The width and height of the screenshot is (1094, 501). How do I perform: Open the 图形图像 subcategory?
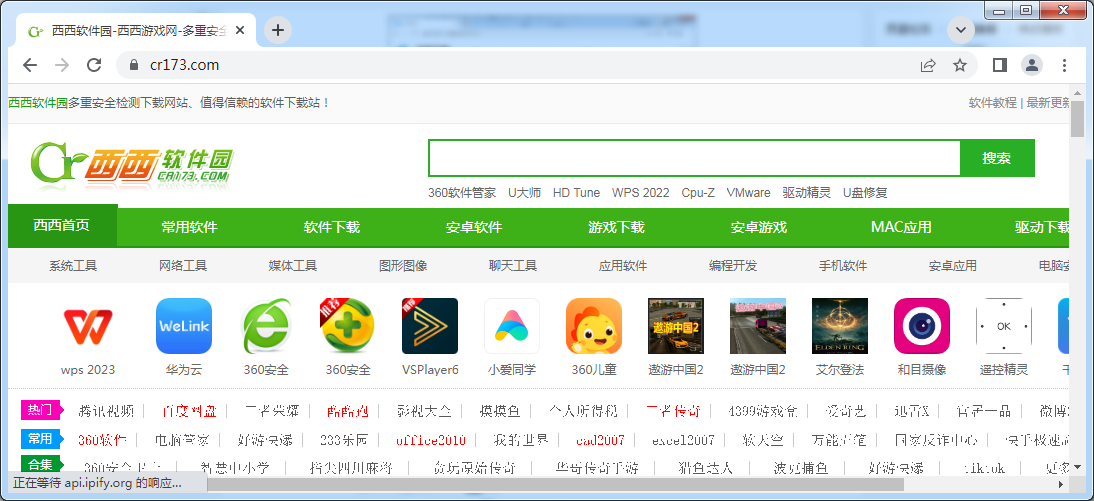point(403,266)
